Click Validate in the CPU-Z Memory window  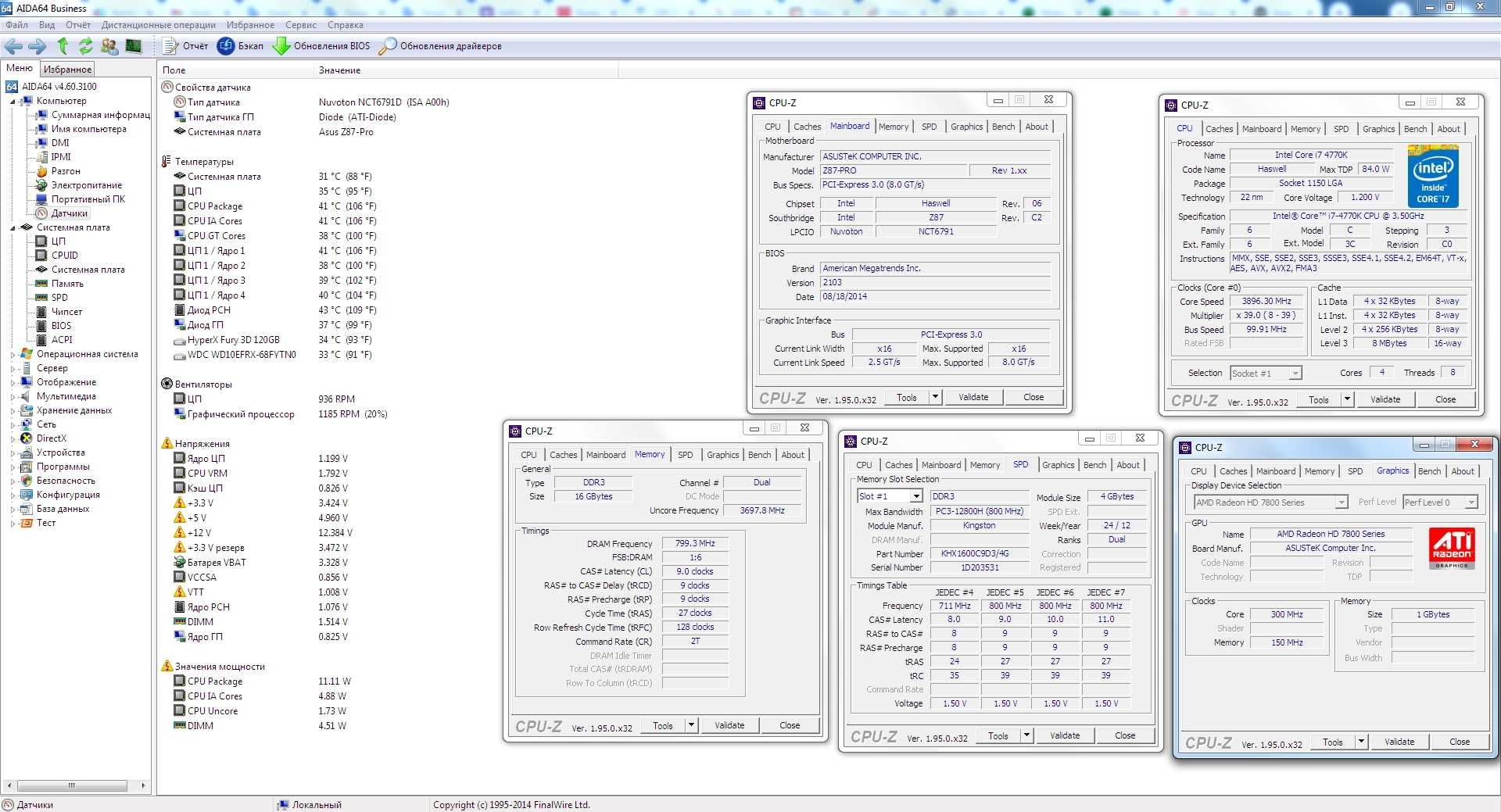coord(729,725)
